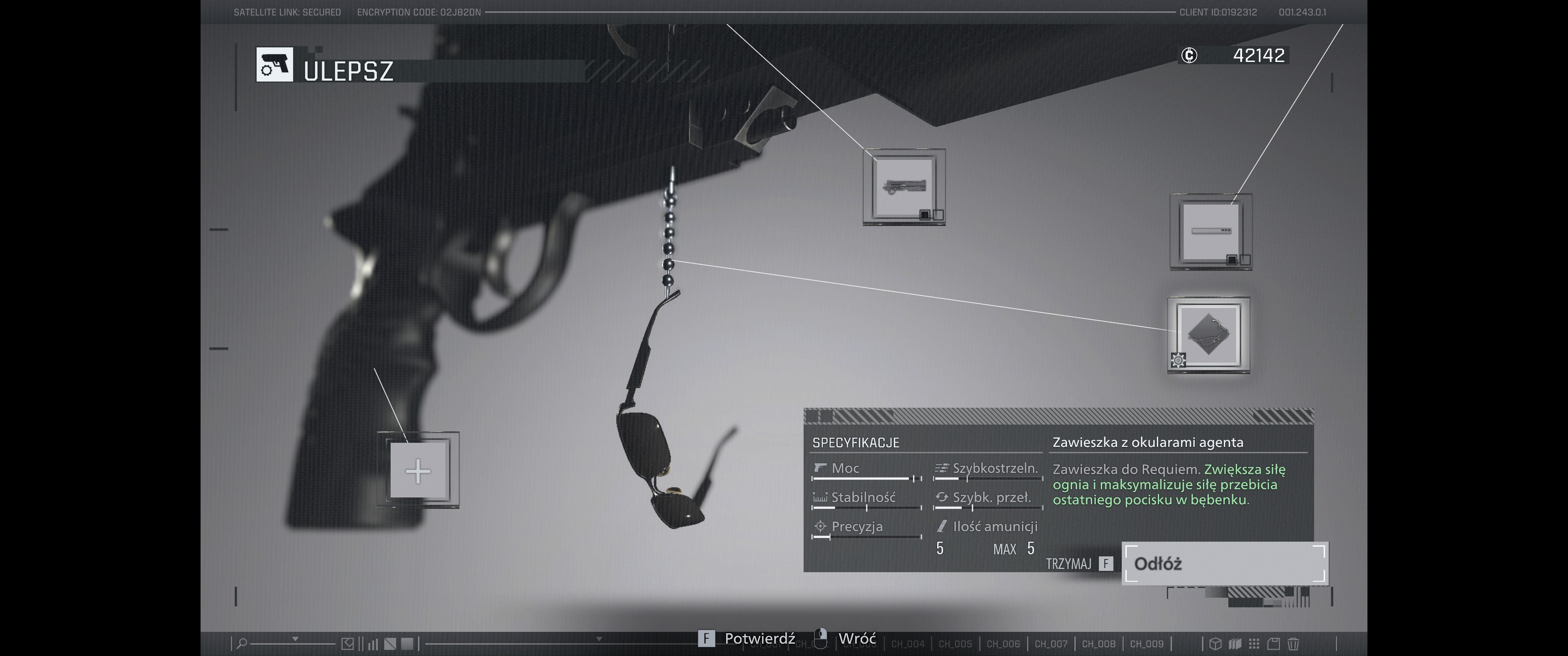The height and width of the screenshot is (656, 1568).
Task: Select the CH_007 channel tab
Action: 1051,644
